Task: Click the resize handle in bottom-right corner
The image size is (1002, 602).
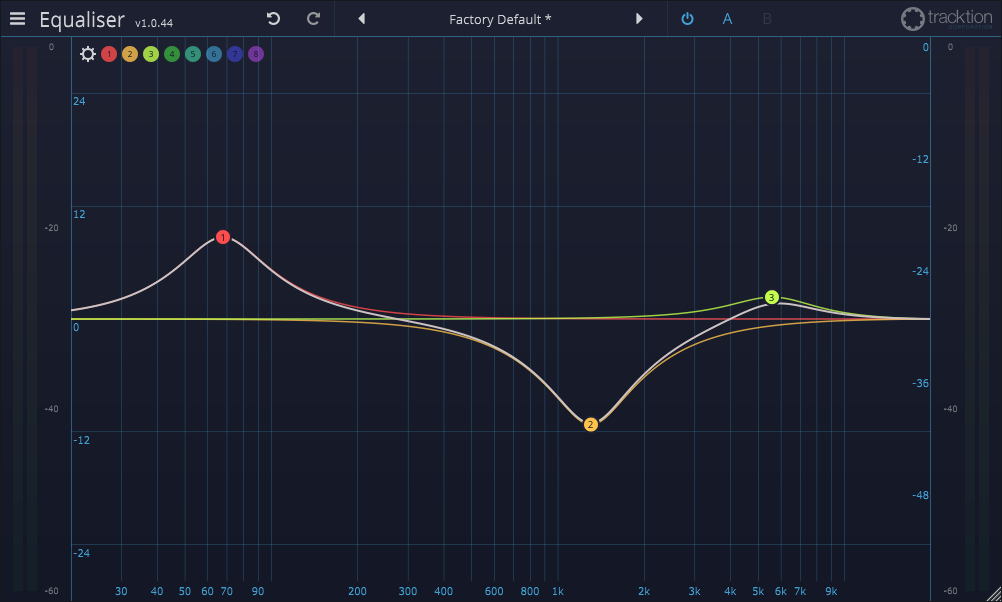Action: click(x=994, y=594)
